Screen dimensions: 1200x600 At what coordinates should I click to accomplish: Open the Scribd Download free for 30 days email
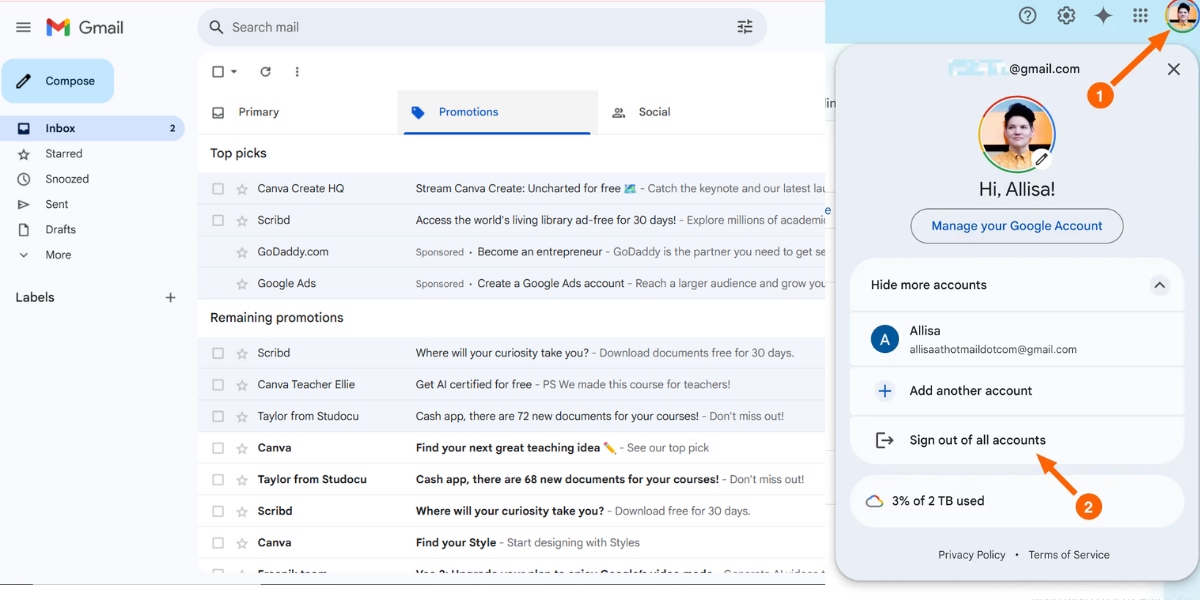(x=583, y=511)
